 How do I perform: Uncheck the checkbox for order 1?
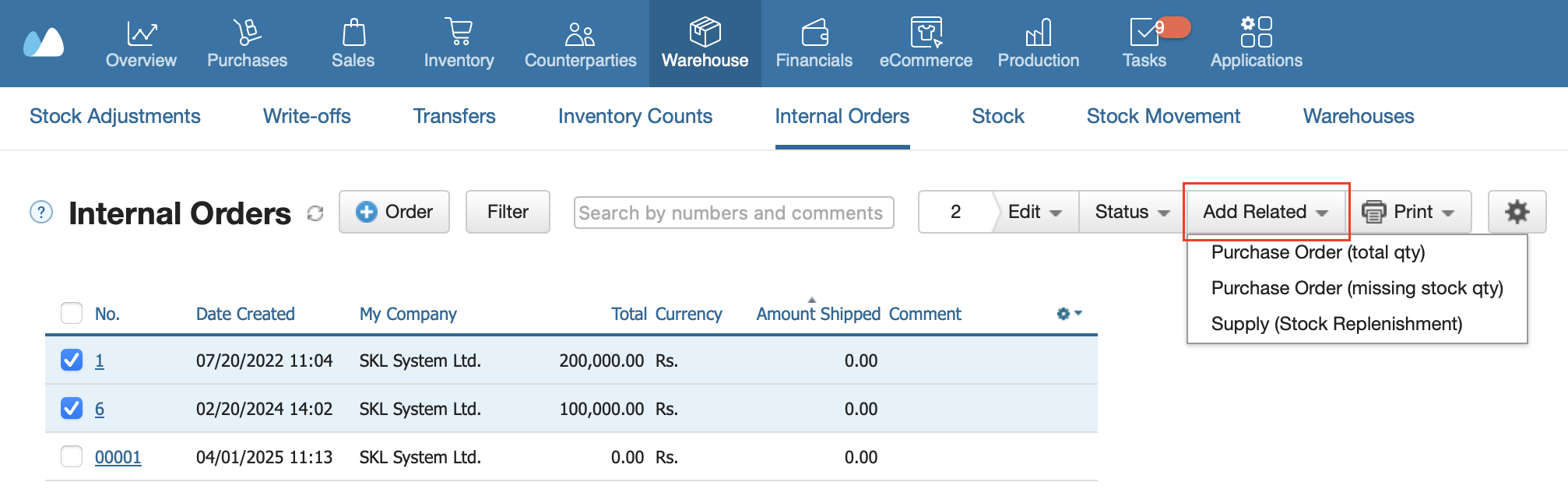tap(72, 360)
